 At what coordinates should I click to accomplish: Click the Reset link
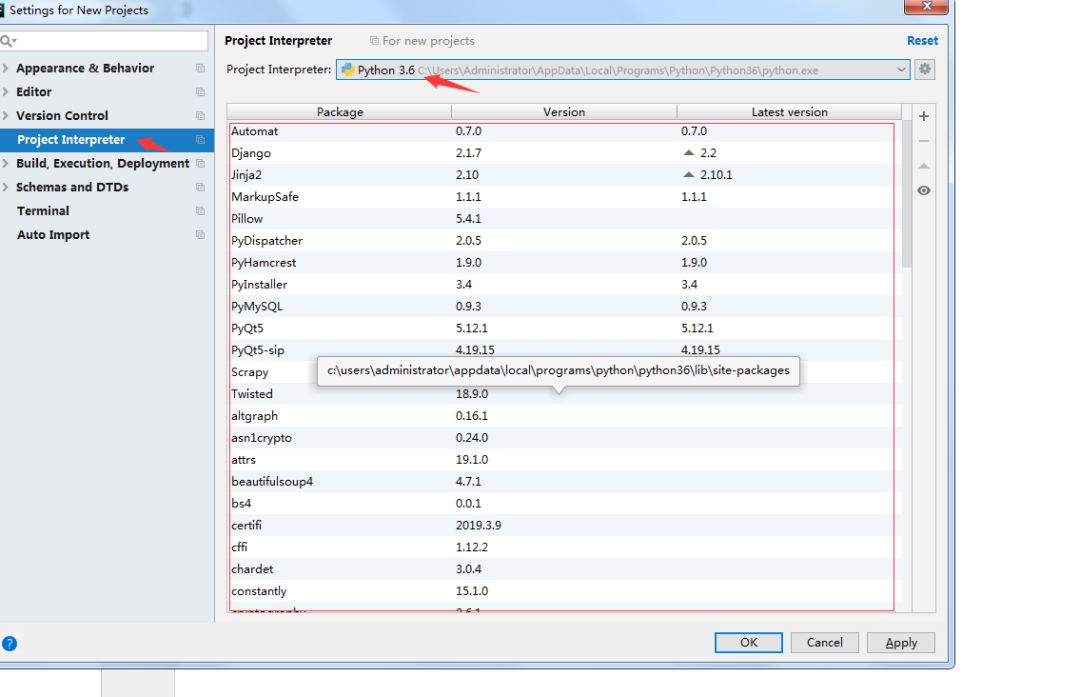pos(922,41)
